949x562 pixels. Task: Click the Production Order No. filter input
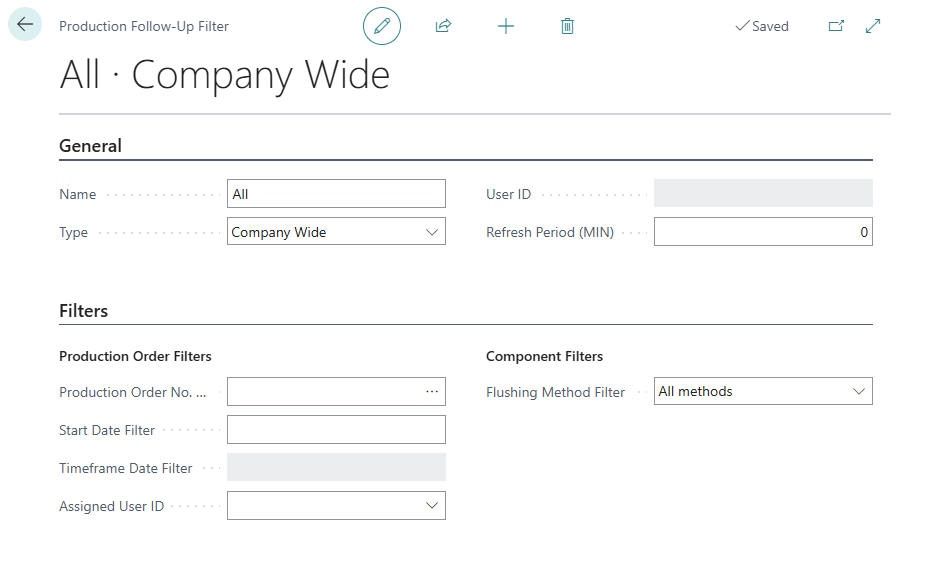(x=322, y=392)
